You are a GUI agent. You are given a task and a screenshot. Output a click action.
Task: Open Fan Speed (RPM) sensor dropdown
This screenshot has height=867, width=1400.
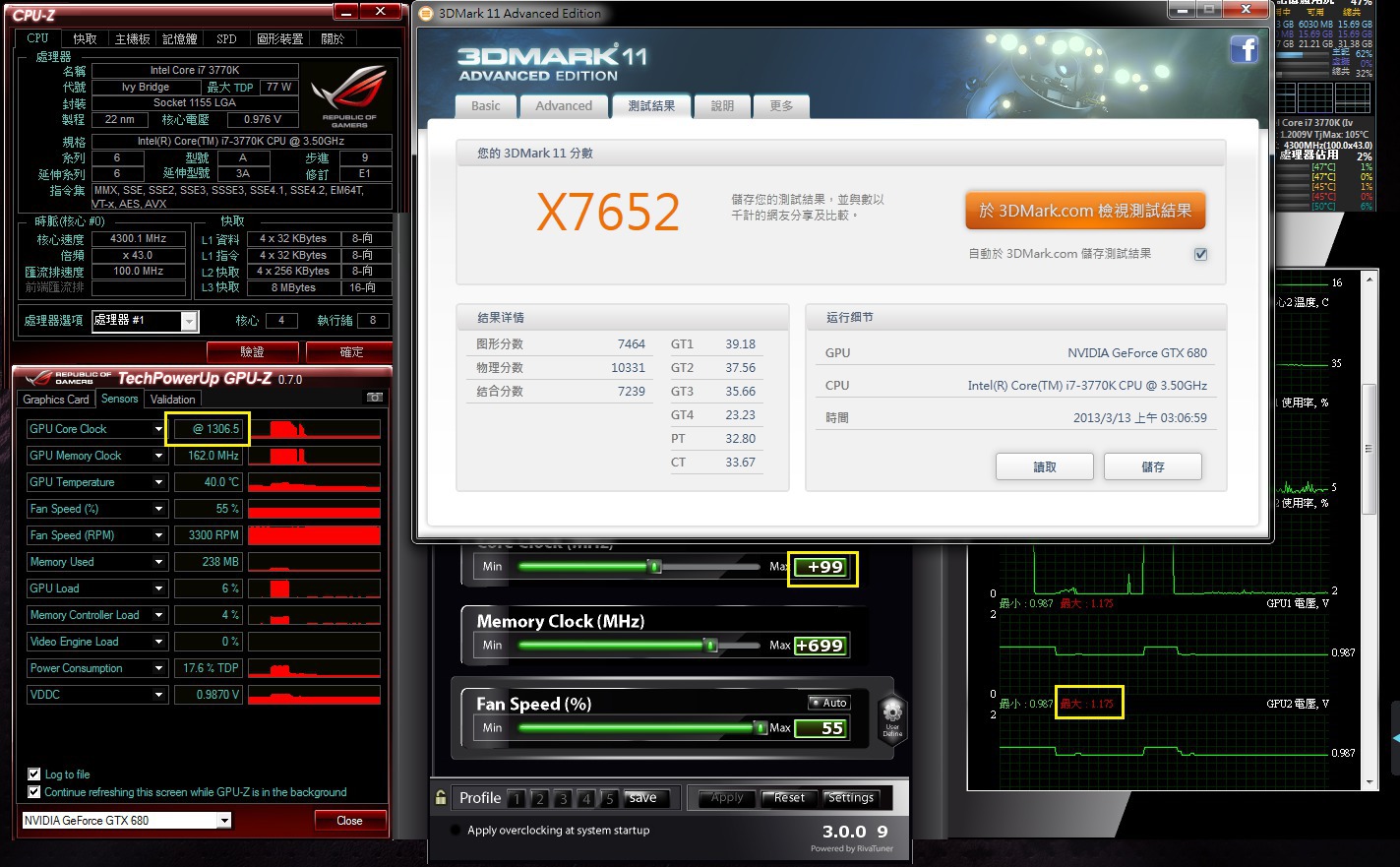click(158, 535)
